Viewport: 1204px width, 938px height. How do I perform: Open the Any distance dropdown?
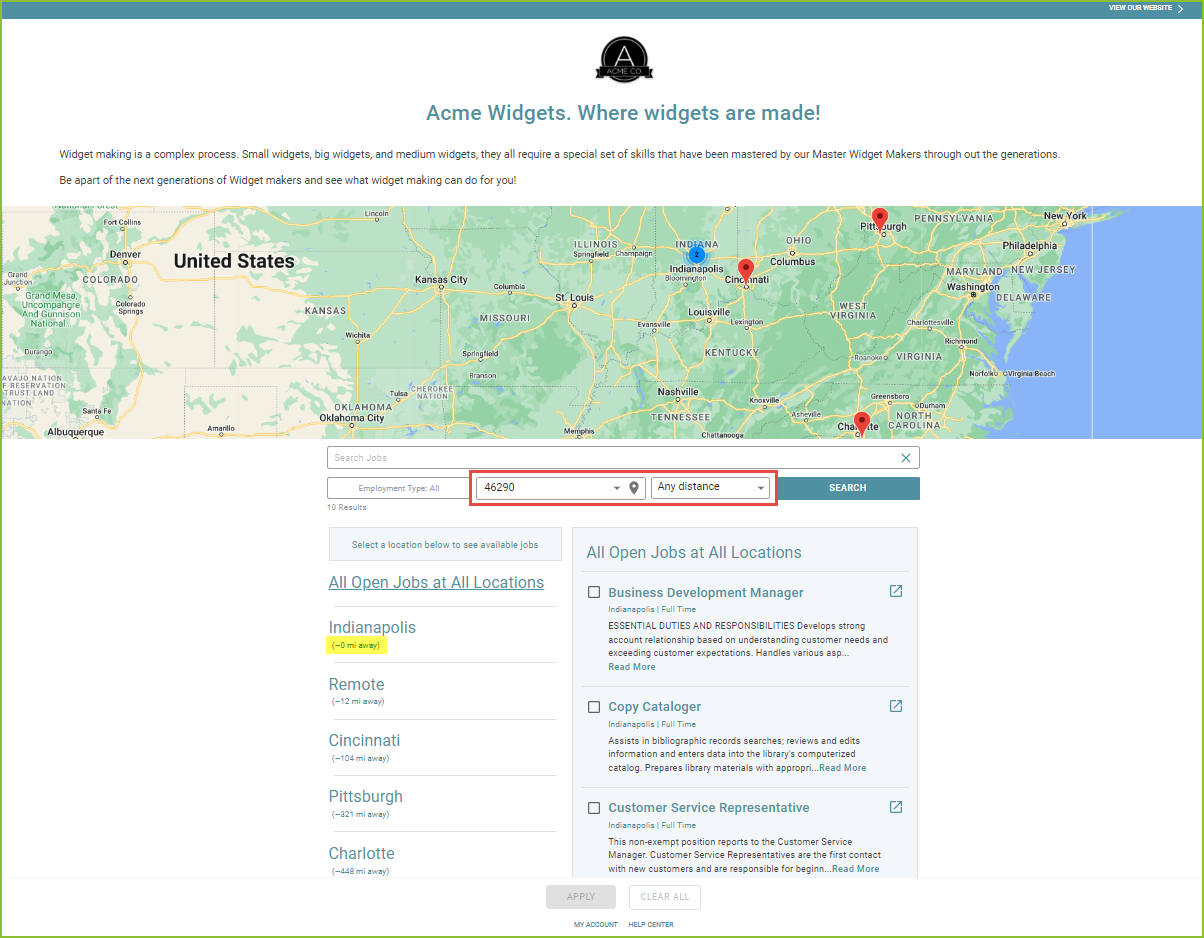pos(710,488)
